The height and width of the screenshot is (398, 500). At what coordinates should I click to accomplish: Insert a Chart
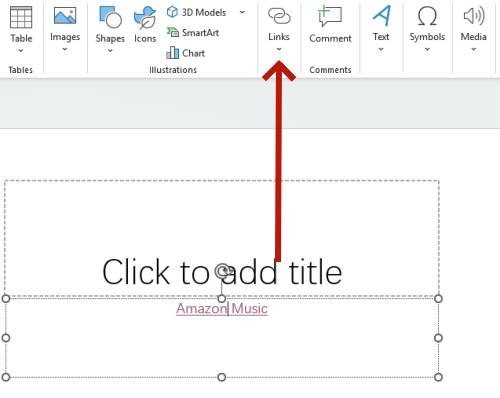click(185, 53)
